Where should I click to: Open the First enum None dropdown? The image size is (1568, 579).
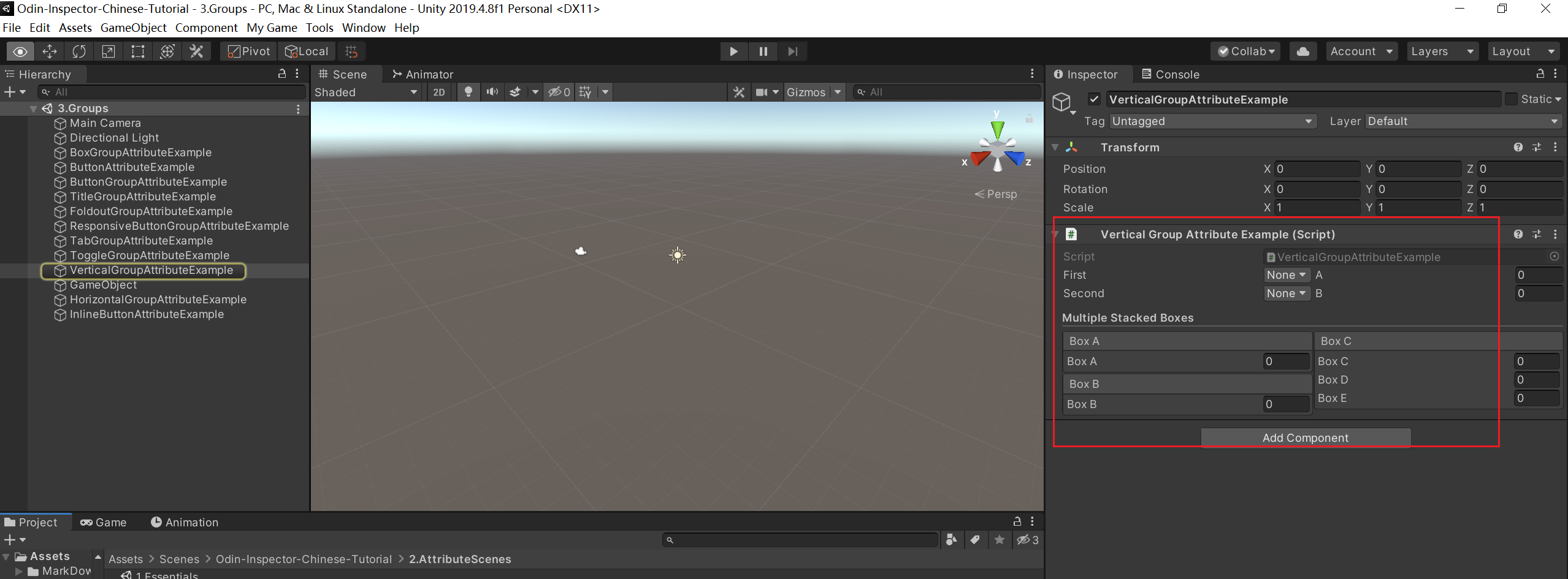(x=1287, y=275)
